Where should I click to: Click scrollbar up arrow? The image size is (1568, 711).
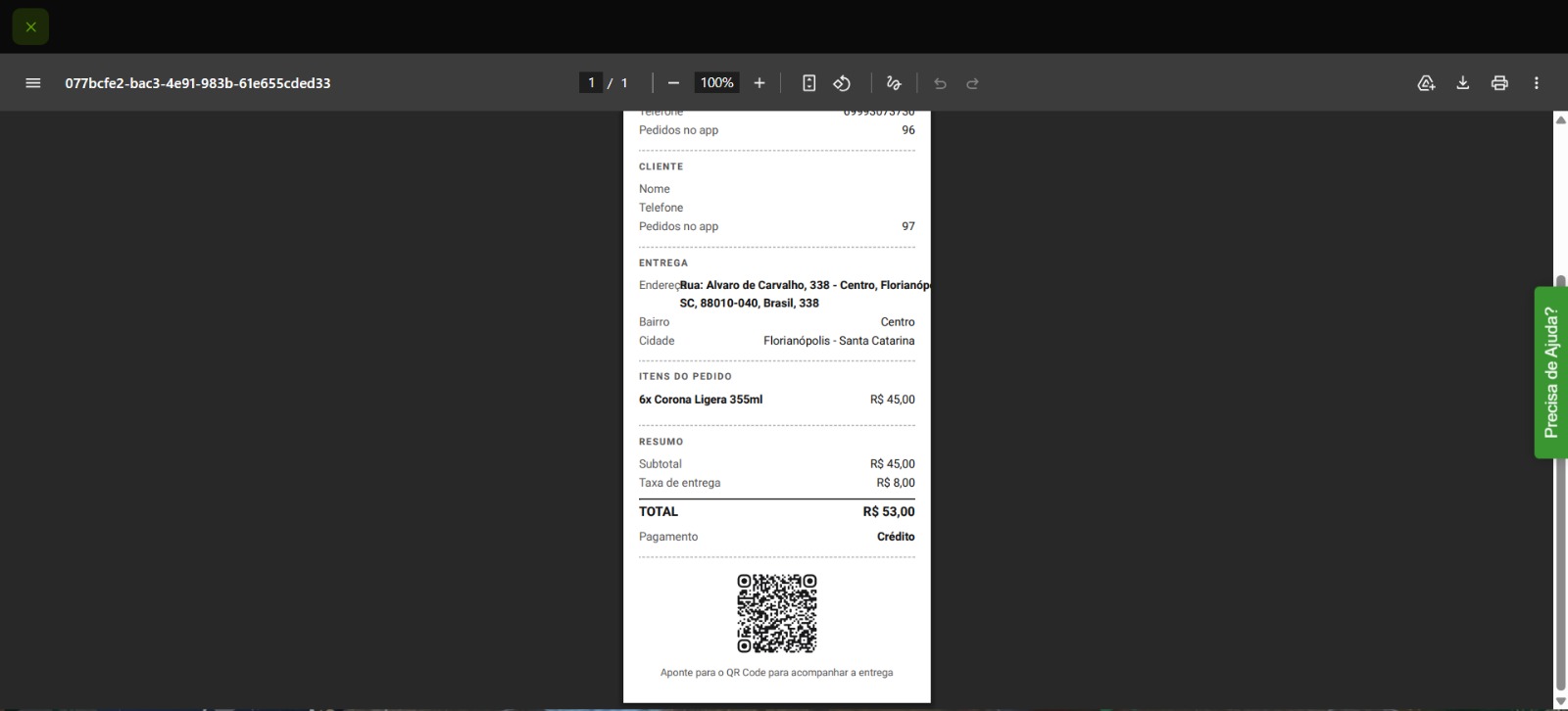tap(1560, 119)
